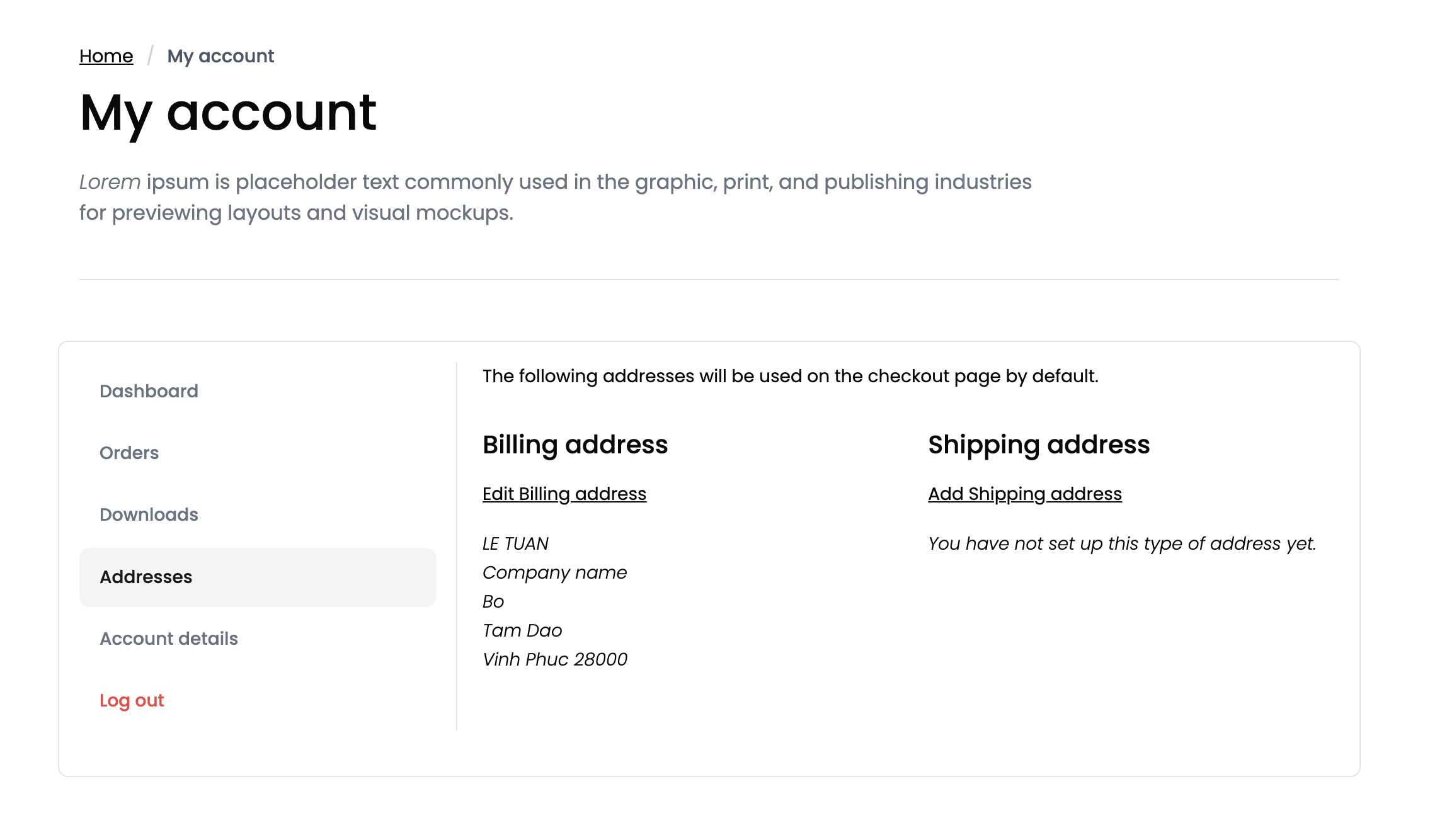Click the Company name address line
The image size is (1430, 840).
554,572
